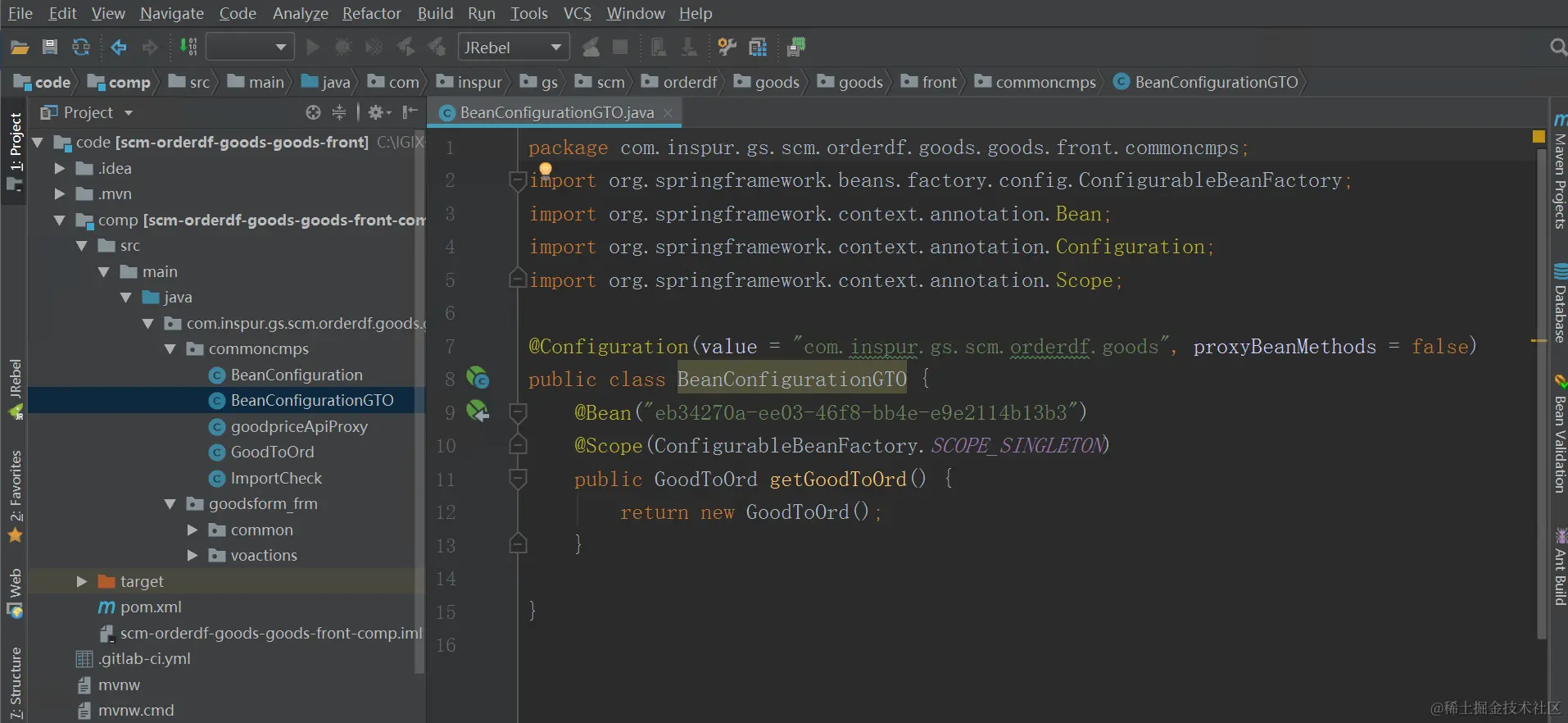The image size is (1568, 723).
Task: Click the Build Project icon
Action: 188,48
